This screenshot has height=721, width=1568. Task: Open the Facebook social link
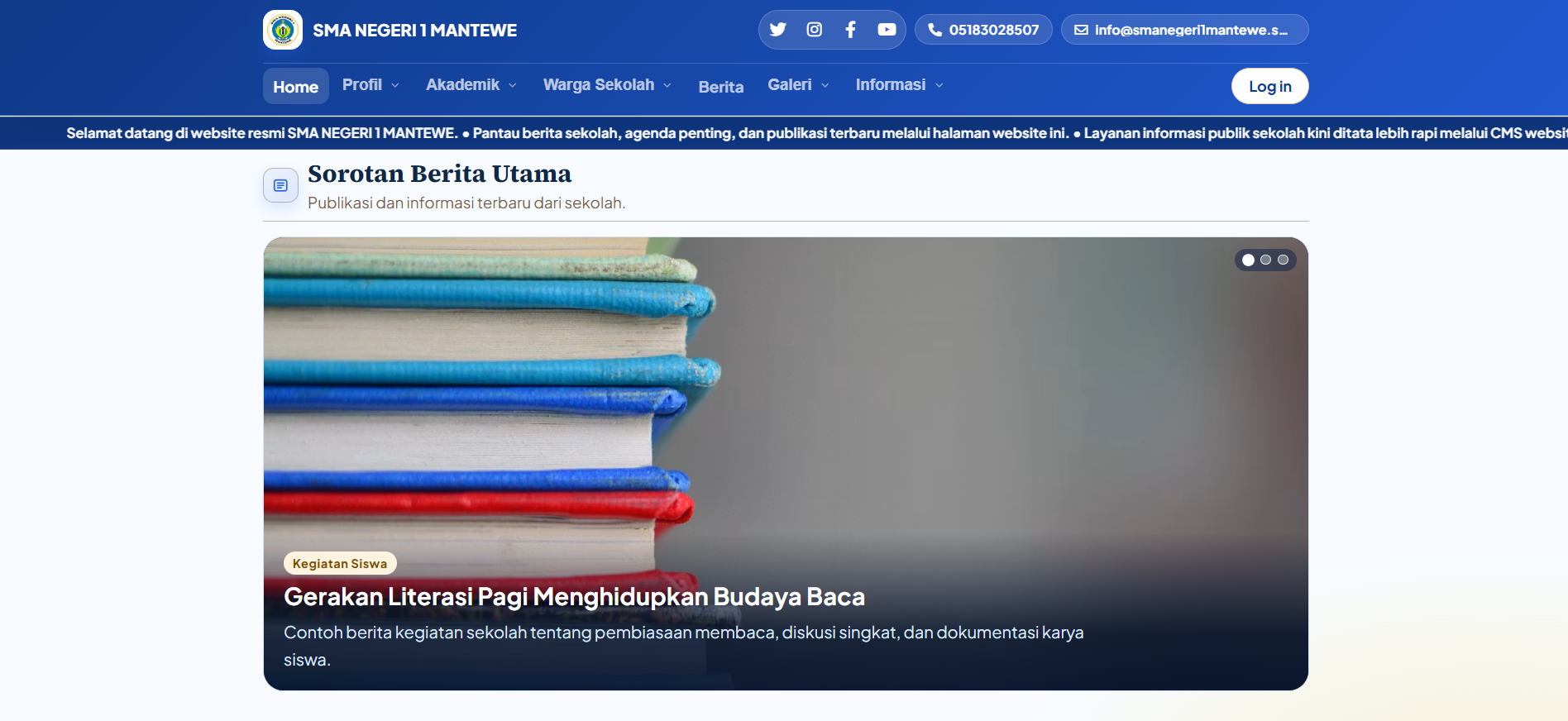click(x=850, y=30)
